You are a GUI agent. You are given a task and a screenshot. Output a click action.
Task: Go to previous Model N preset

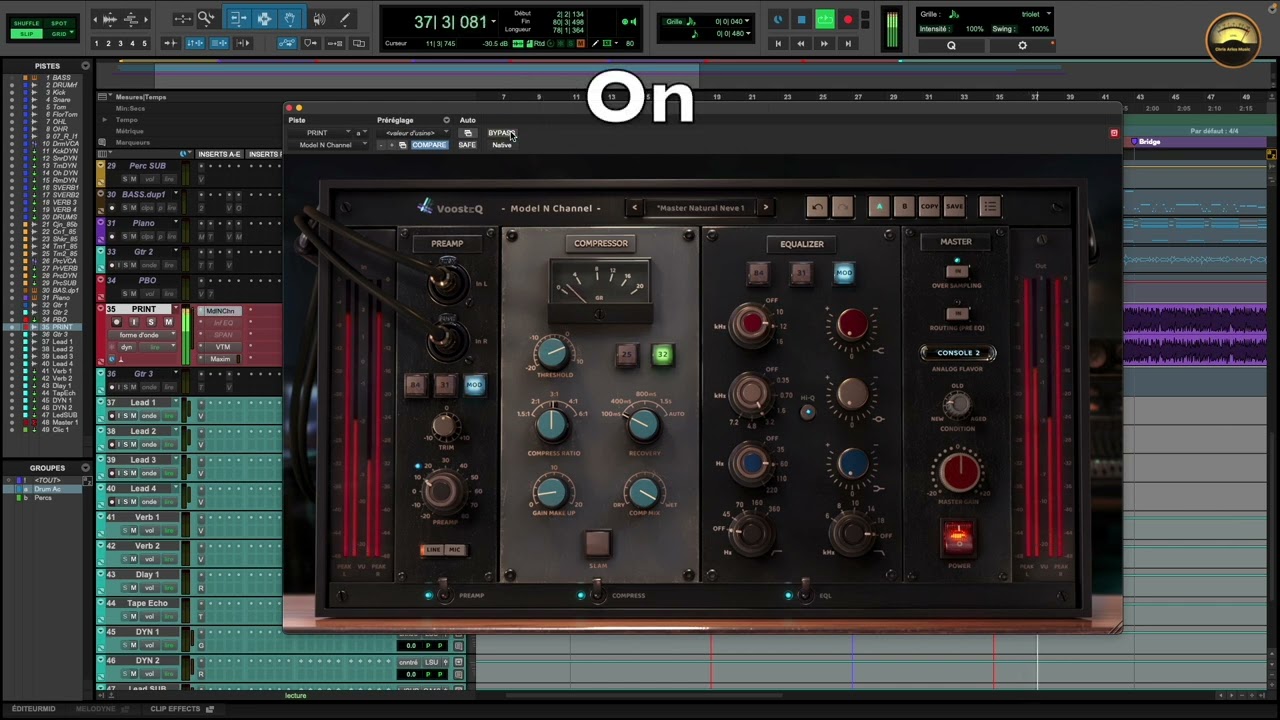coord(635,208)
